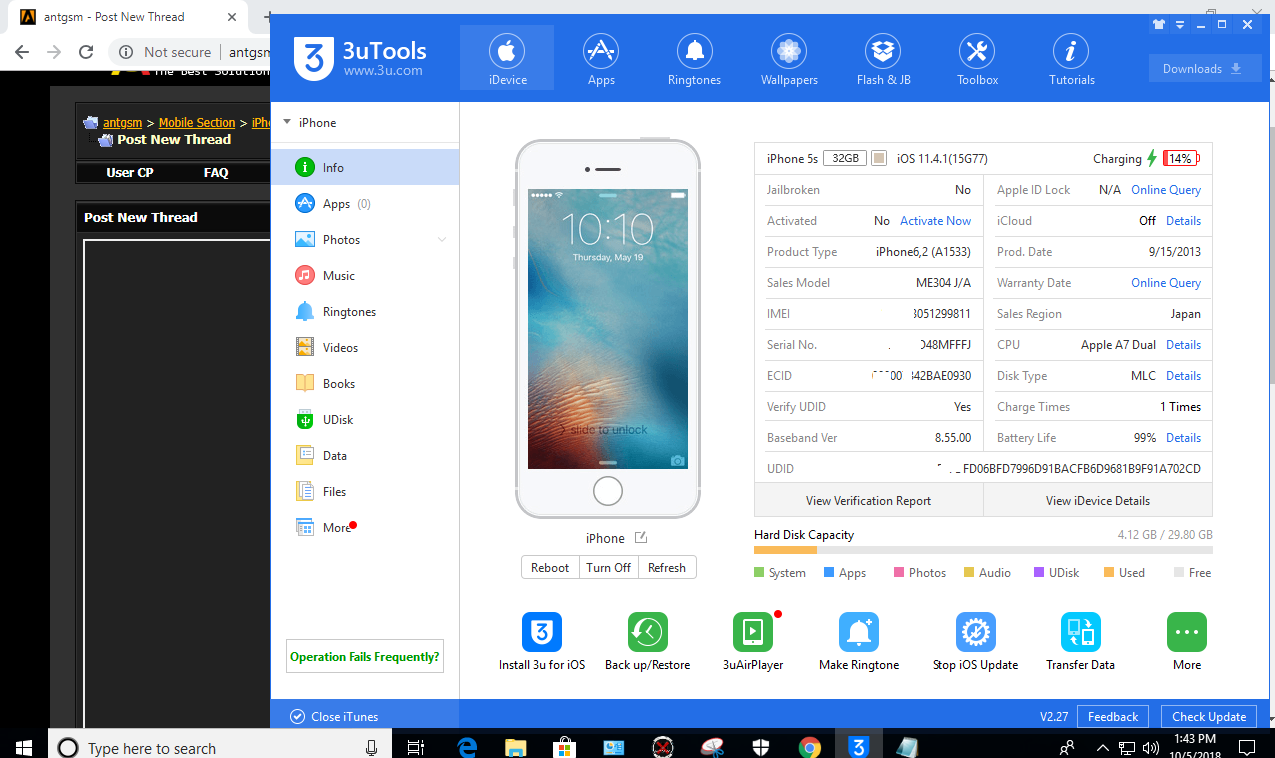Screen dimensions: 1275x758
Task: Click the Check Update button
Action: click(1209, 716)
